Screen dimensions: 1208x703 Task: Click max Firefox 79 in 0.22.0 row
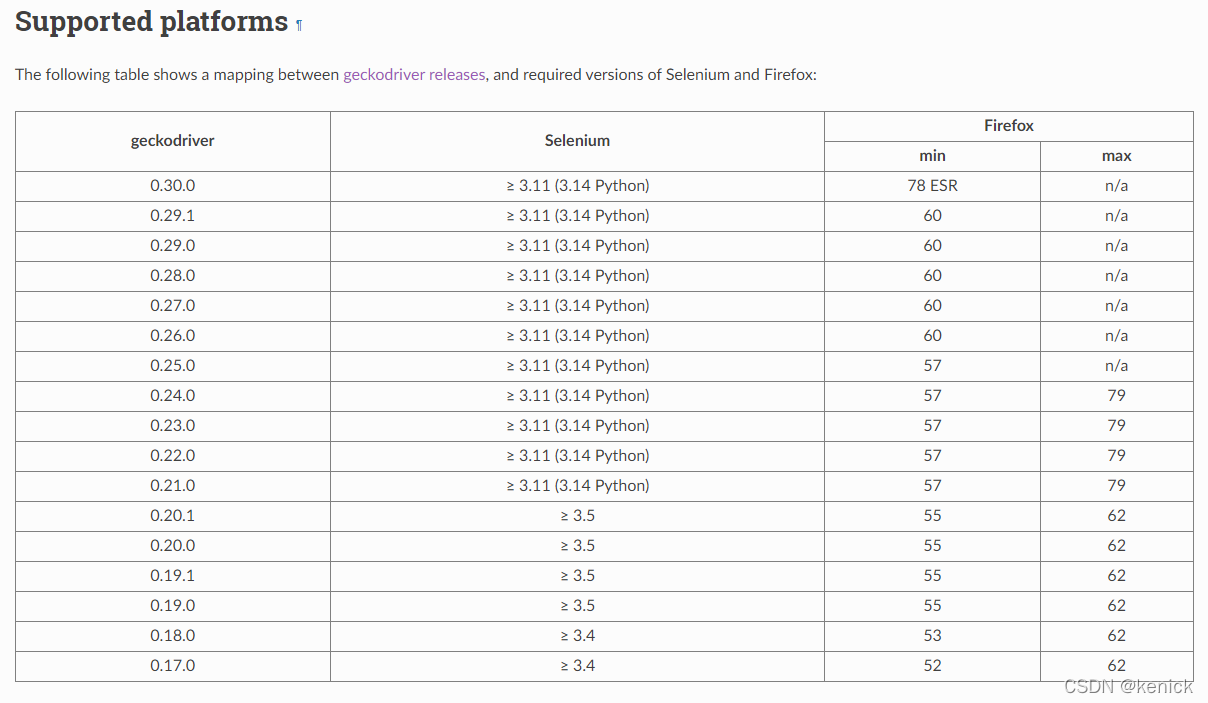[1117, 456]
